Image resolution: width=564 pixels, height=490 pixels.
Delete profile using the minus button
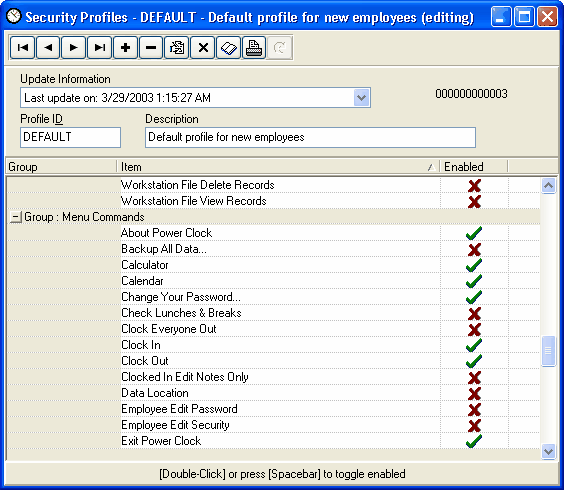(151, 47)
